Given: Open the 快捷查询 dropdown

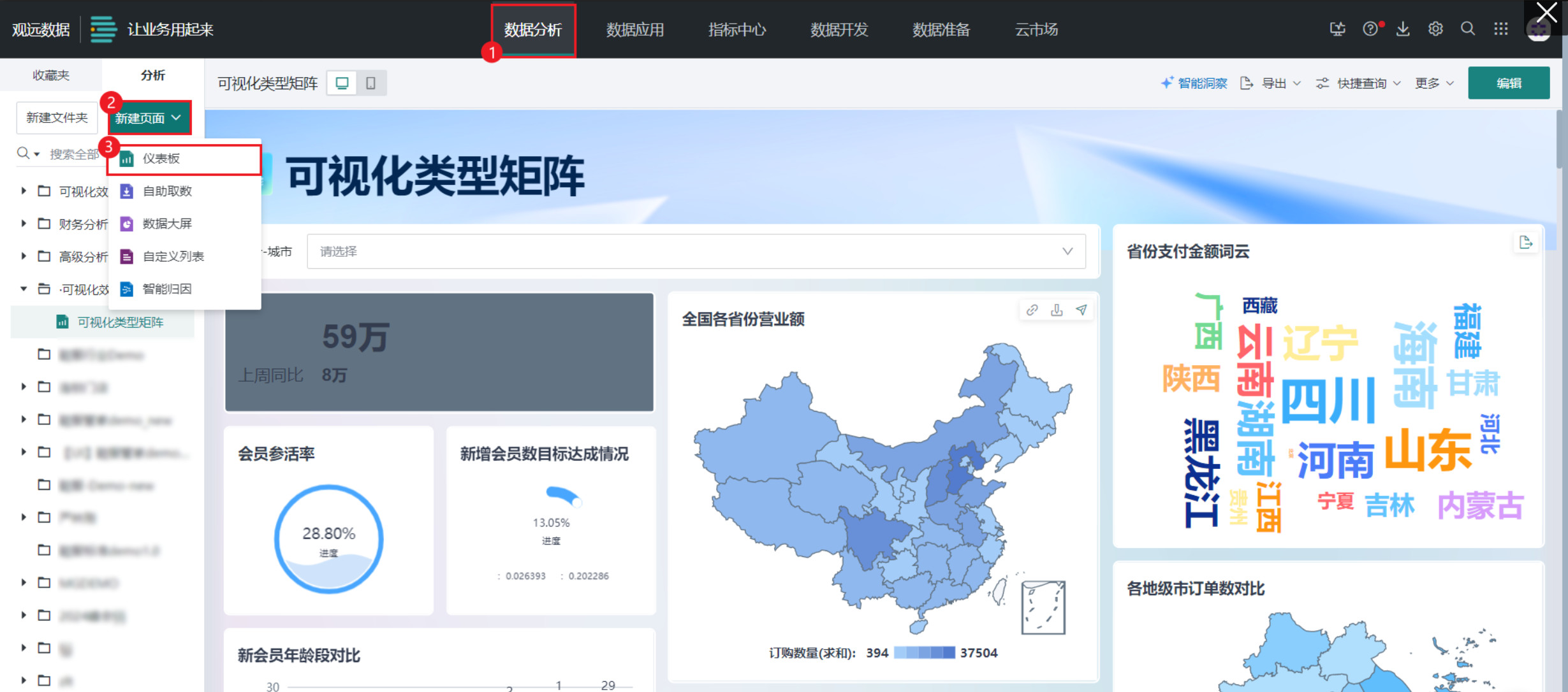Looking at the screenshot, I should coord(1361,83).
